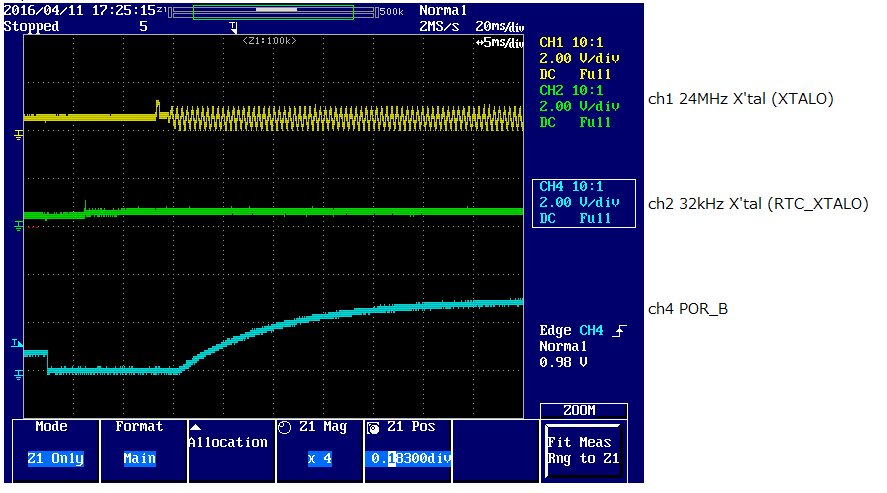Viewport: 887px width, 493px height.
Task: Select the highlighted CH4 settings box
Action: click(584, 204)
